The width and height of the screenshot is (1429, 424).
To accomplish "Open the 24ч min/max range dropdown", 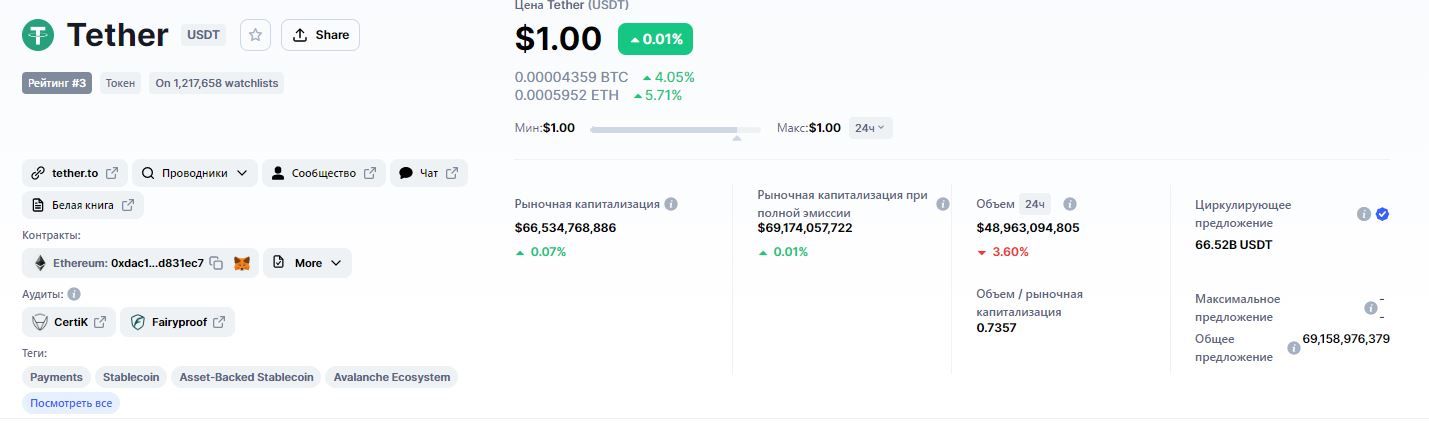I will coord(870,128).
